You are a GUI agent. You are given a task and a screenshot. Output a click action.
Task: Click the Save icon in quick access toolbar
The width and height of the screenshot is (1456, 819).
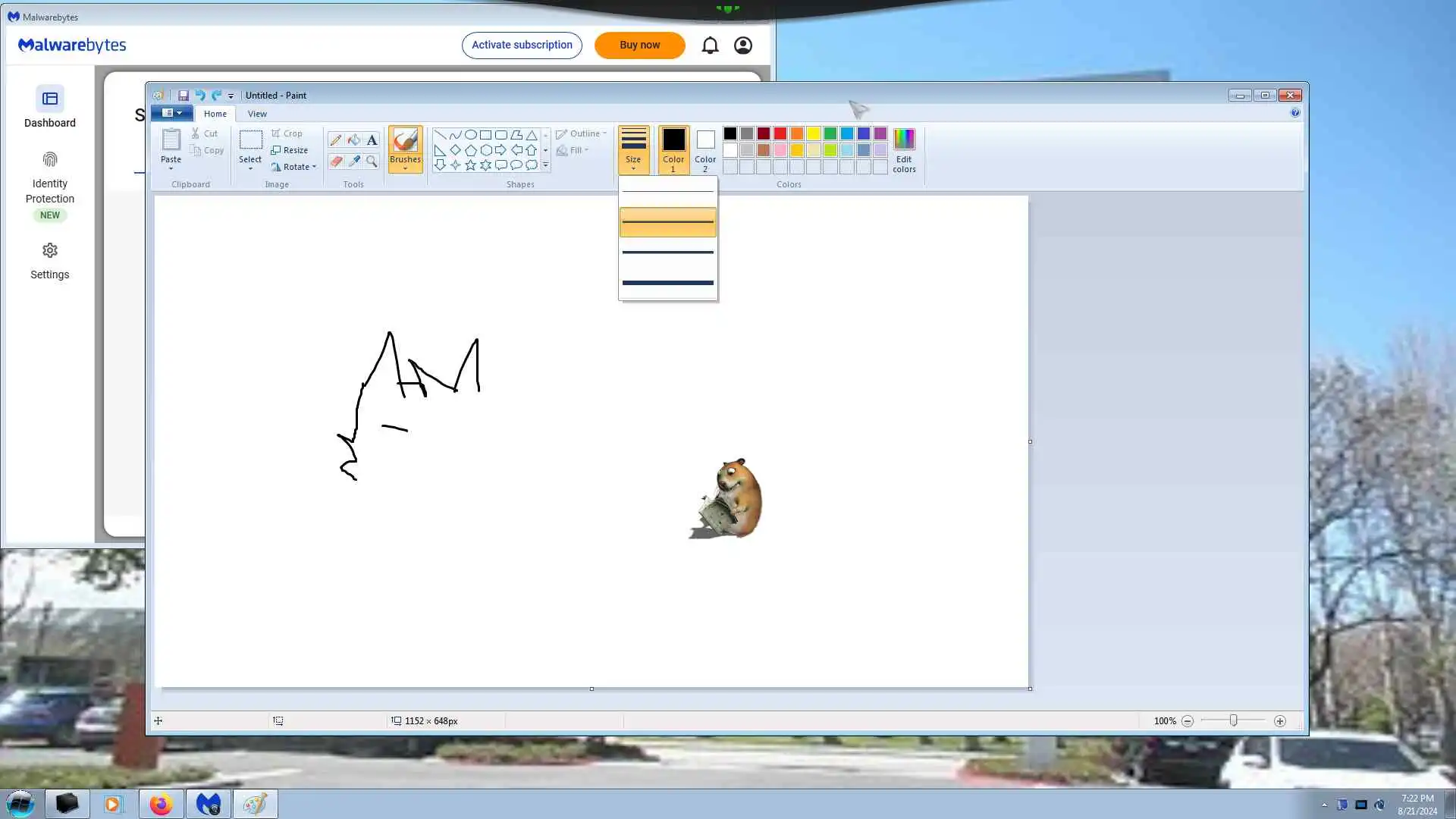point(184,96)
